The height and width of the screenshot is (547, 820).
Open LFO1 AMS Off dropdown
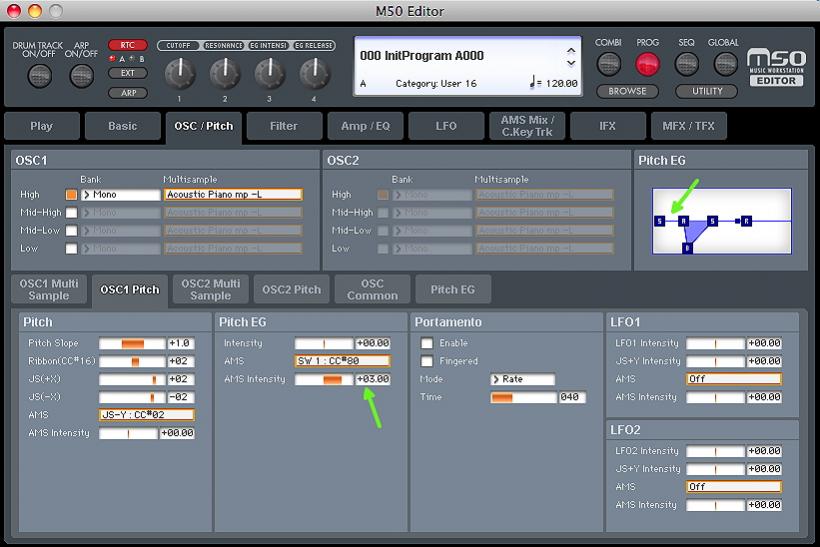pyautogui.click(x=734, y=379)
